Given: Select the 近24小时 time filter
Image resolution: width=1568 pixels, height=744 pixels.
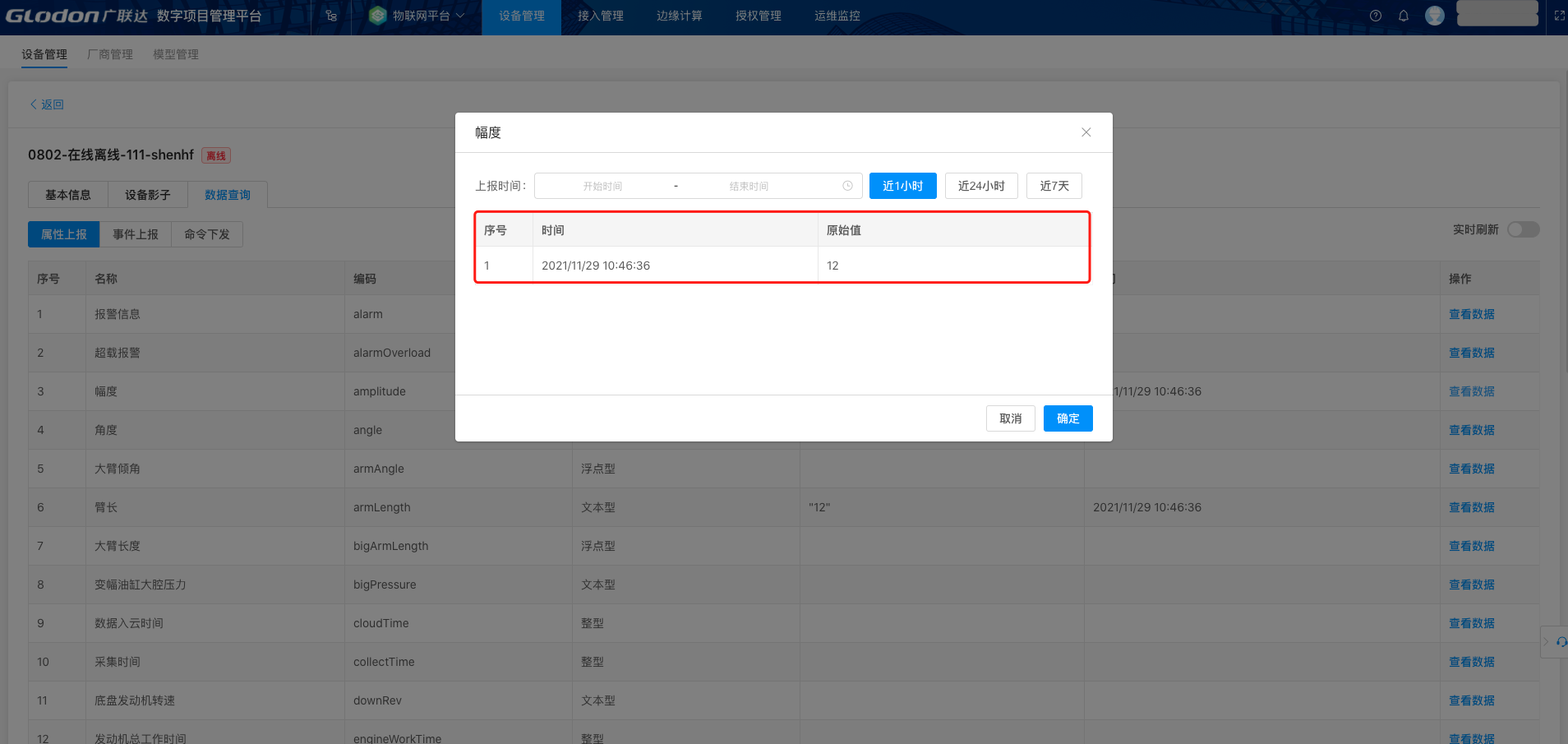Looking at the screenshot, I should 981,186.
